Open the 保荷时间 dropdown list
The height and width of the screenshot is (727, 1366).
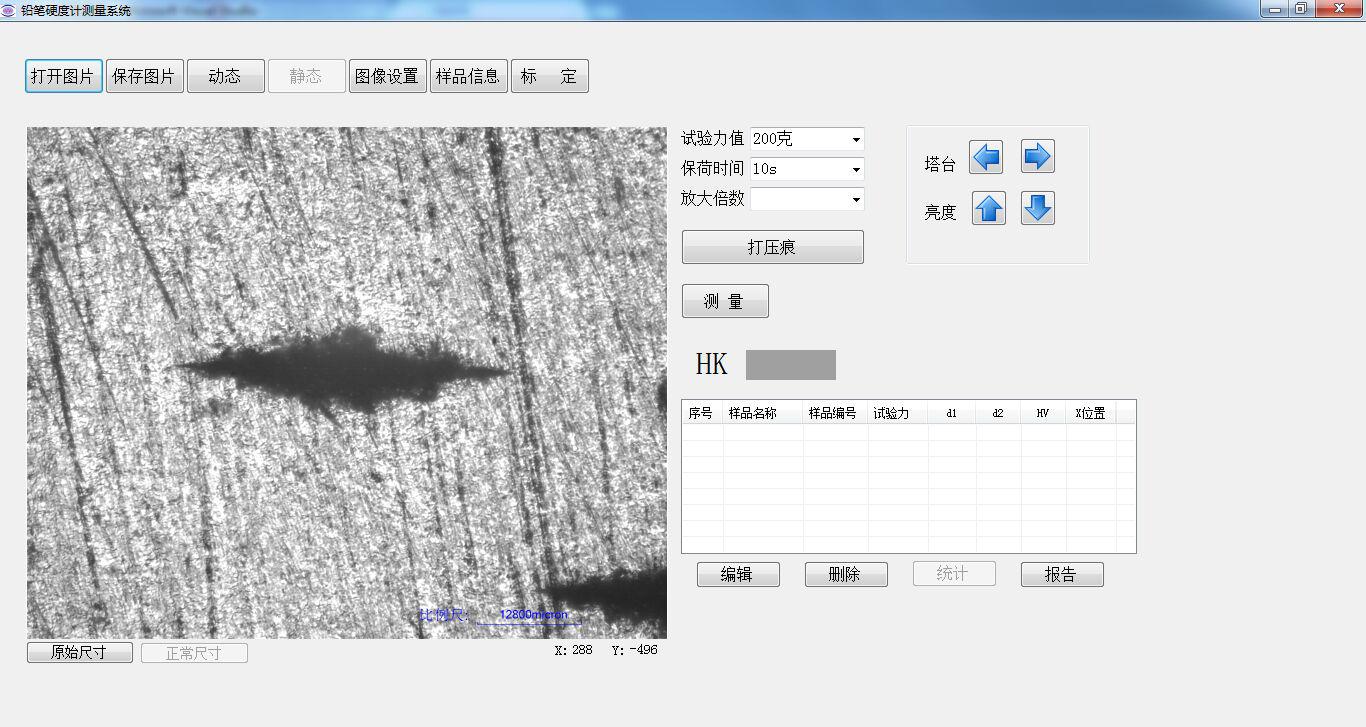tap(856, 170)
